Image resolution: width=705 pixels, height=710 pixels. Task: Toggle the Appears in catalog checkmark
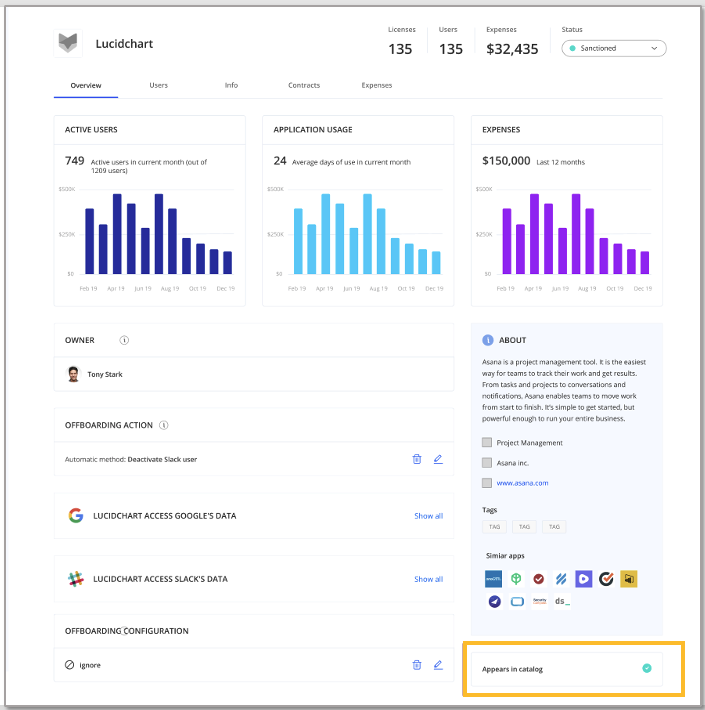647,668
